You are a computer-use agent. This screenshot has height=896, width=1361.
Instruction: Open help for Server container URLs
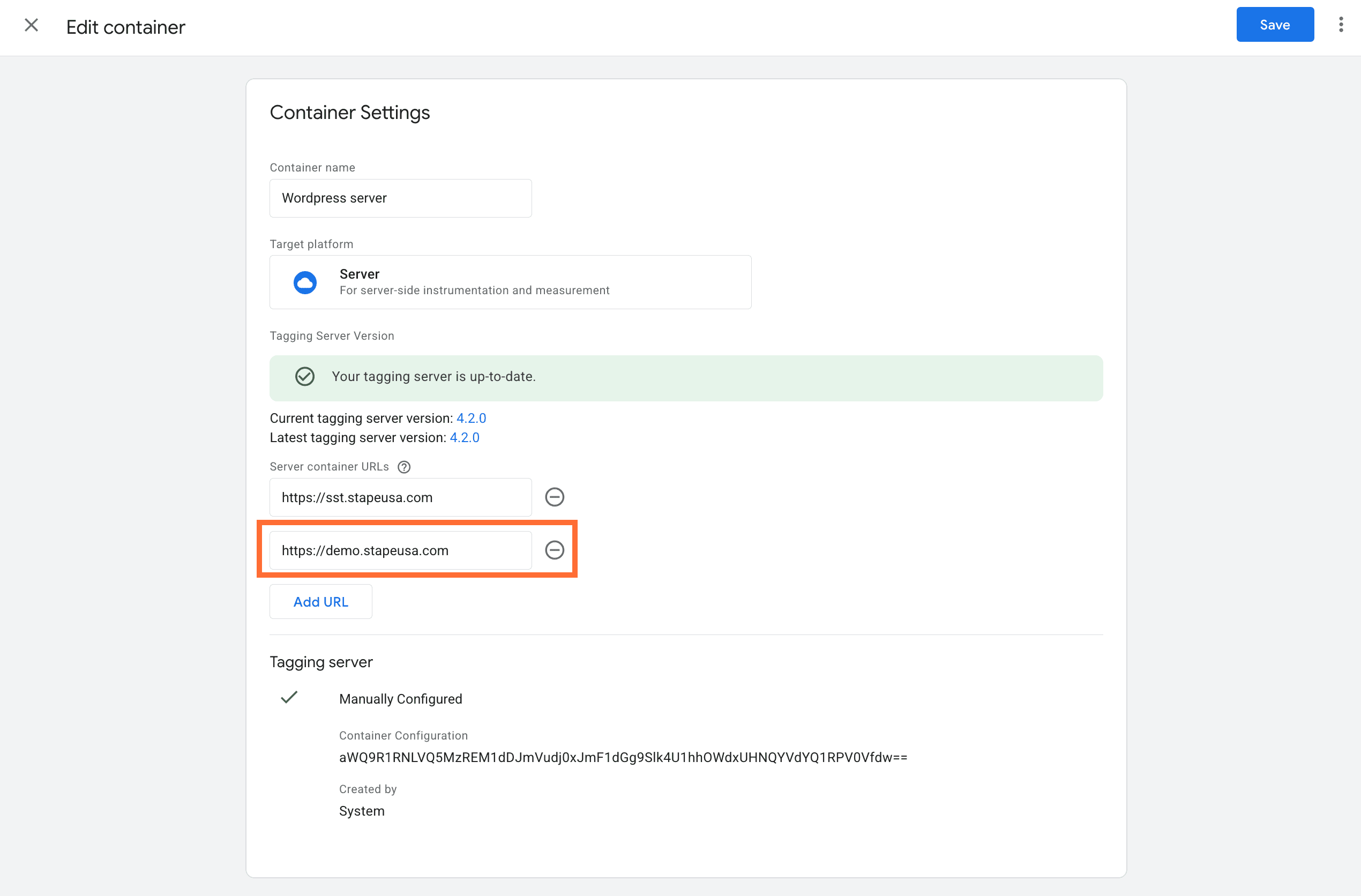[x=405, y=467]
